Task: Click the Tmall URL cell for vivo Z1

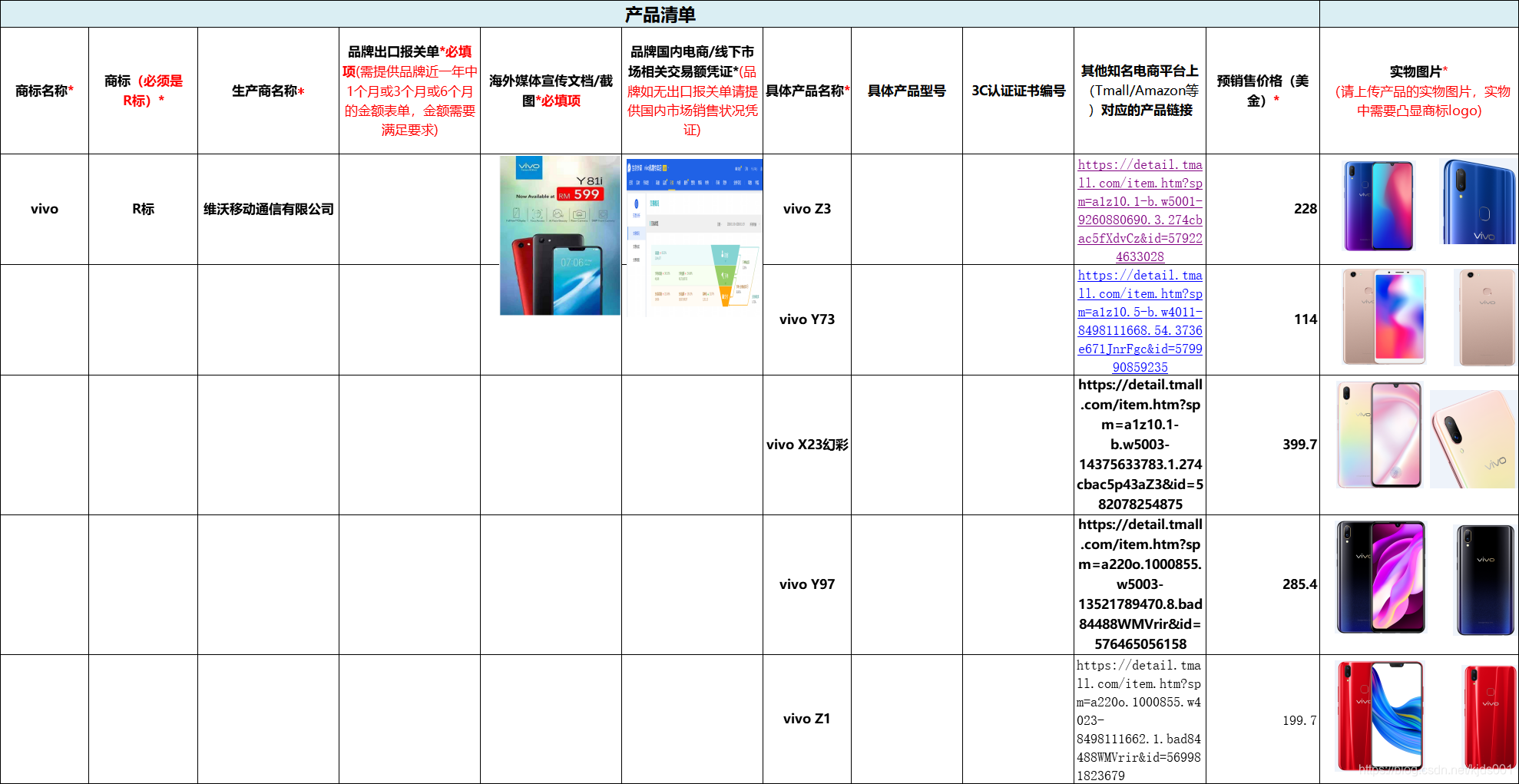Action: 1140,719
